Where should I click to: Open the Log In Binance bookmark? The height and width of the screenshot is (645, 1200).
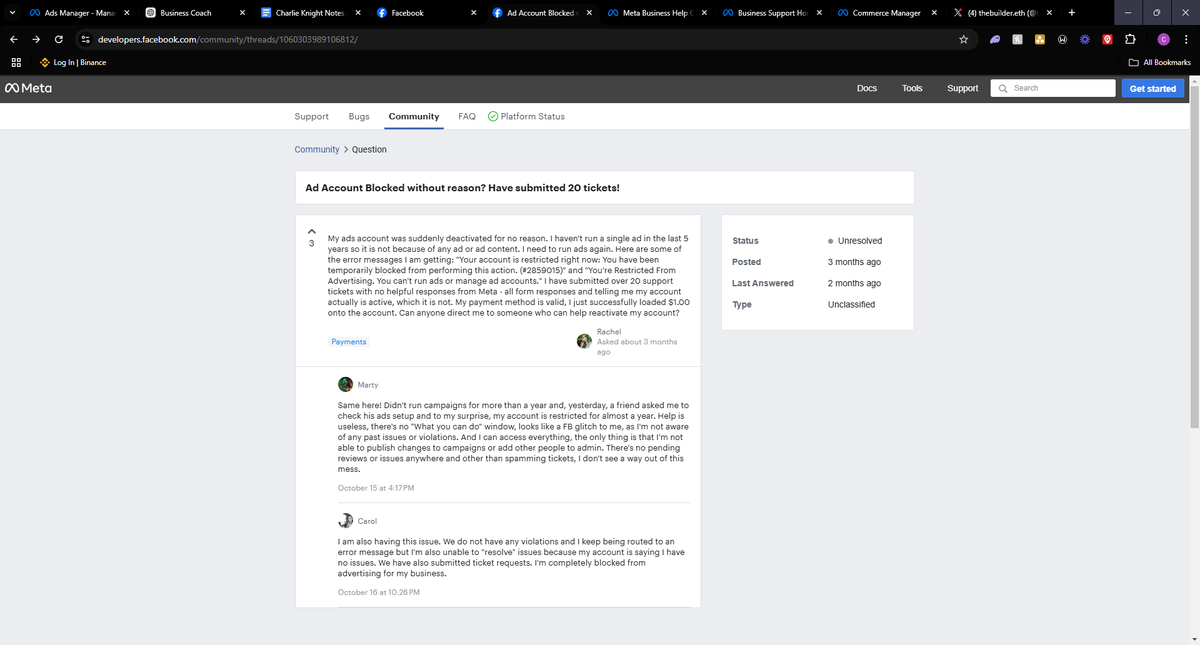(73, 62)
